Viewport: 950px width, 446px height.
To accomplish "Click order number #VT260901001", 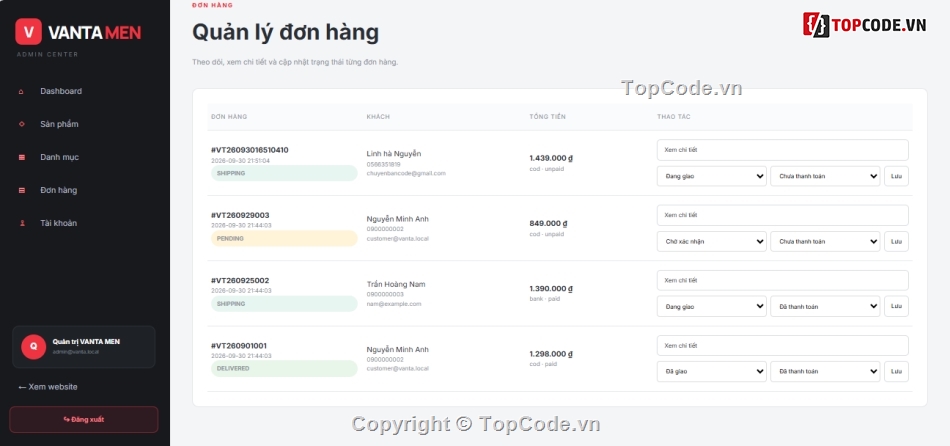I will [x=240, y=346].
